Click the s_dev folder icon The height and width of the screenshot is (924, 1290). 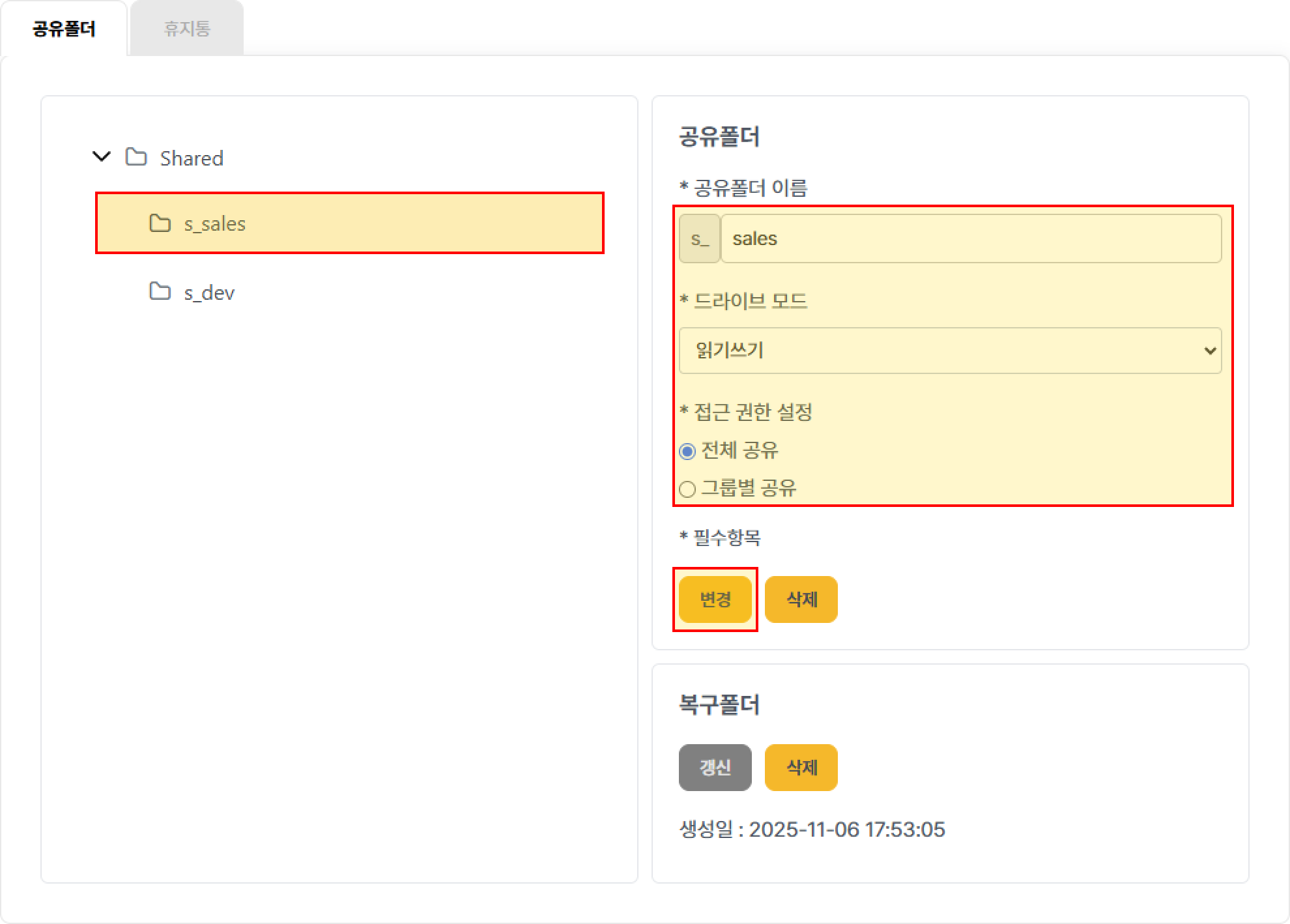pyautogui.click(x=160, y=291)
